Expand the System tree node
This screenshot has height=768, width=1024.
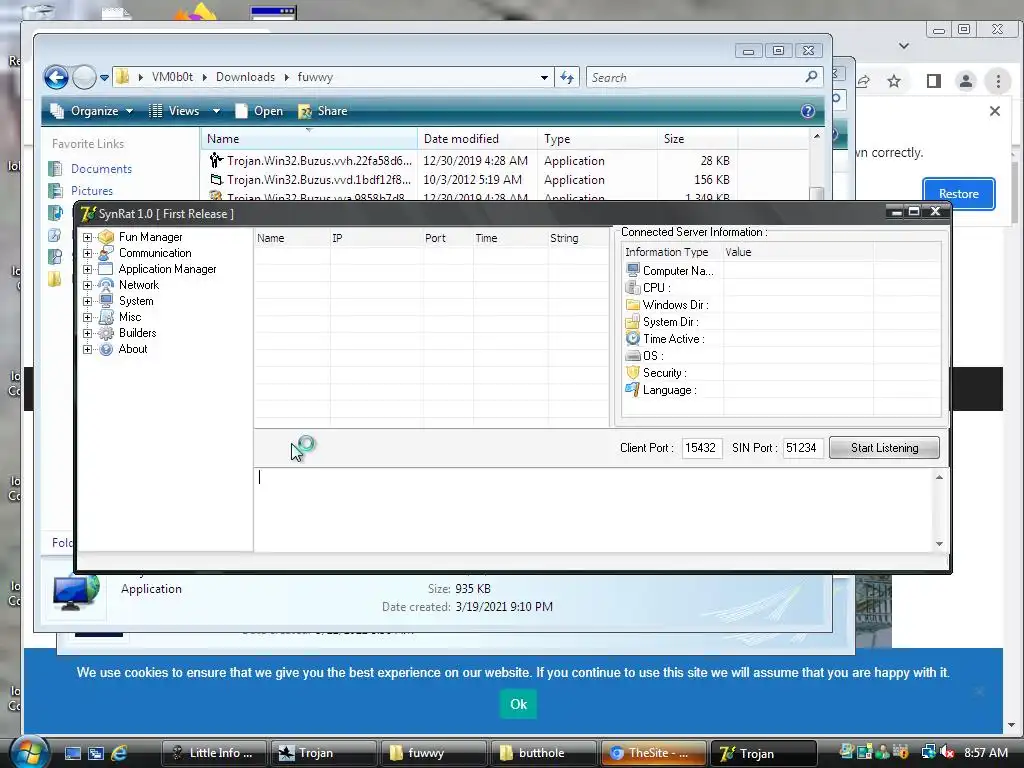tap(88, 301)
